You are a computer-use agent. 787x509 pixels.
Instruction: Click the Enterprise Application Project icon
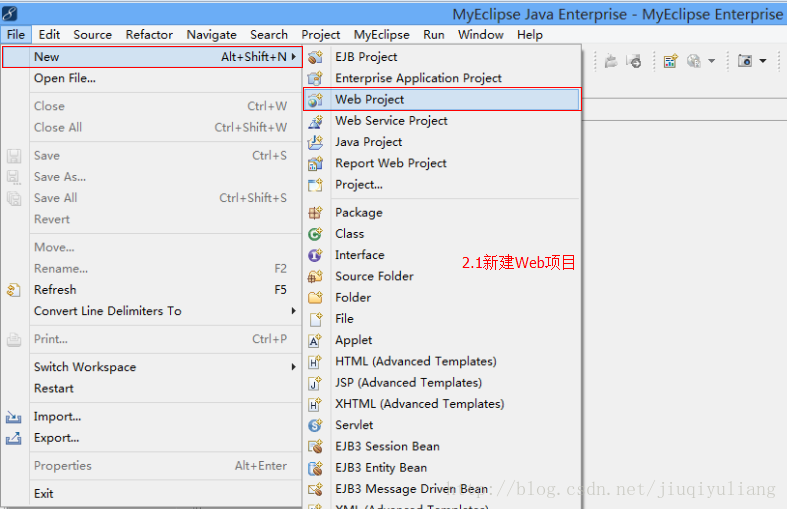click(x=315, y=78)
